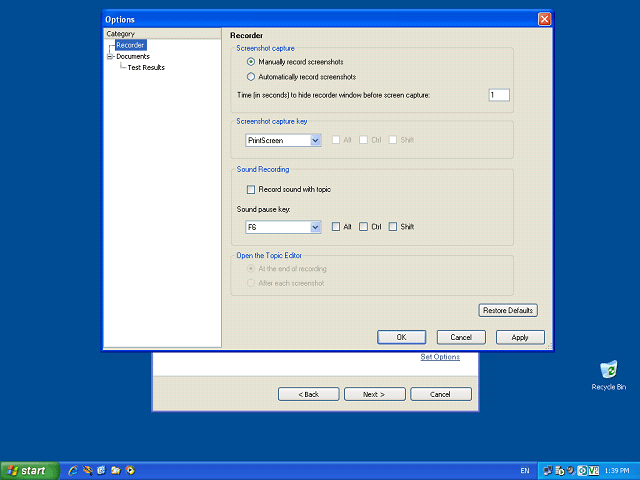The width and height of the screenshot is (640, 480).
Task: Toggle the Ctrl checkbox for sound pause key
Action: pyautogui.click(x=370, y=227)
